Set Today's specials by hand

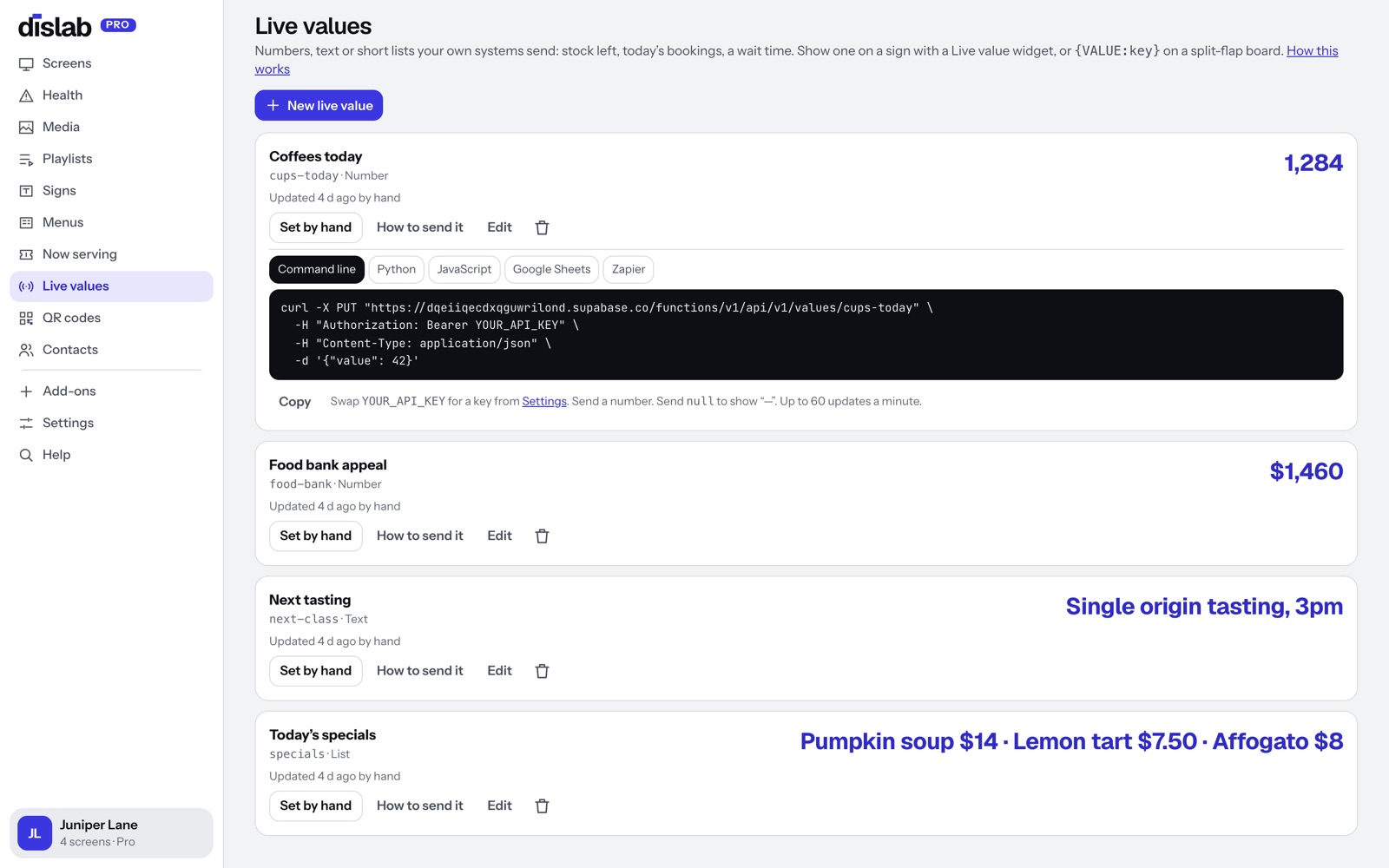(x=316, y=806)
